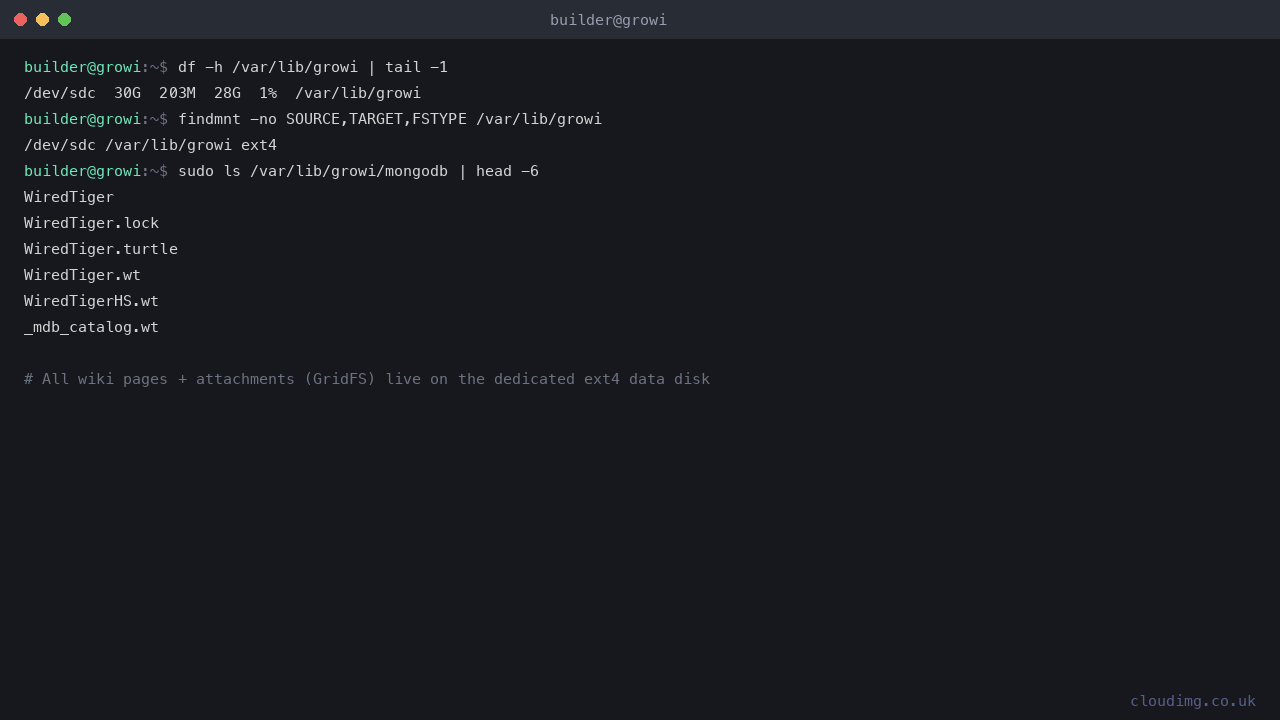This screenshot has width=1280, height=720.
Task: Click the window title builder@growi
Action: pyautogui.click(x=608, y=20)
